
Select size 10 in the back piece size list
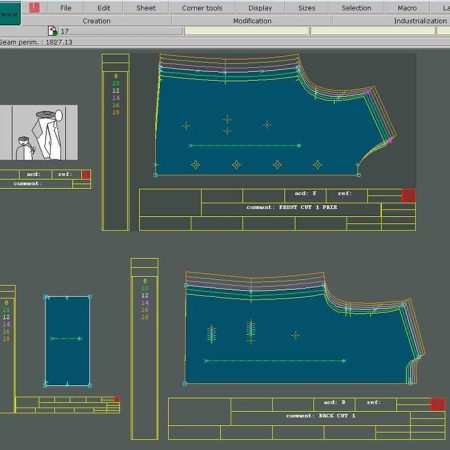(x=145, y=288)
